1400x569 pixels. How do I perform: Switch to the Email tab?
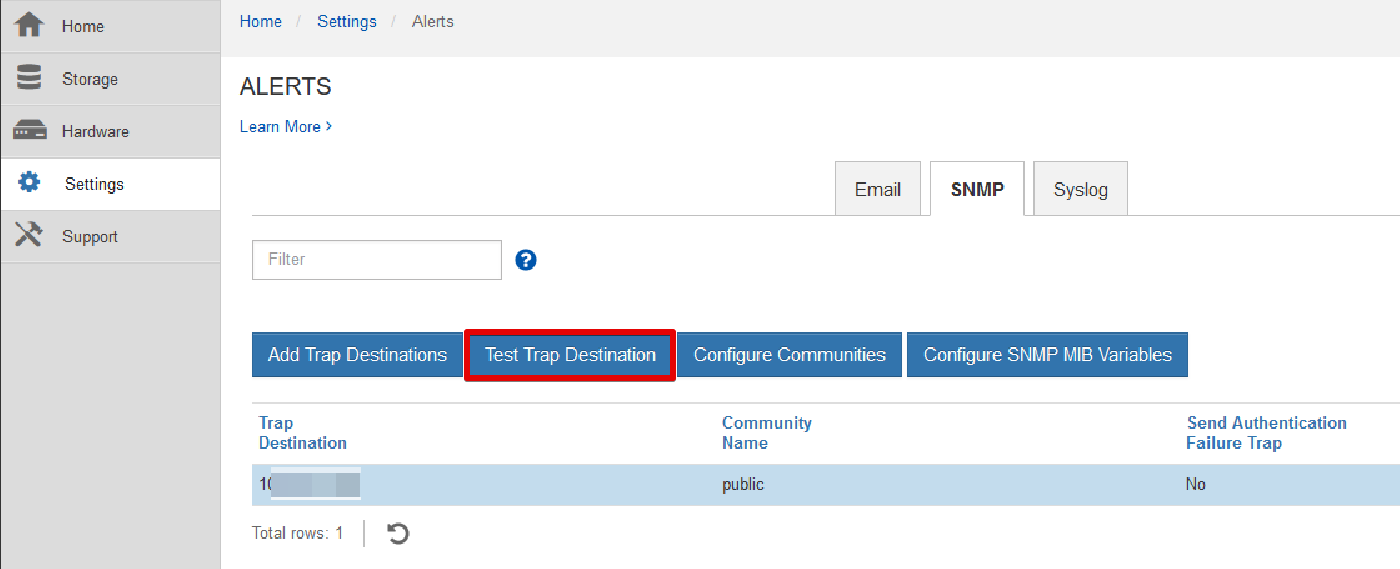[x=878, y=188]
